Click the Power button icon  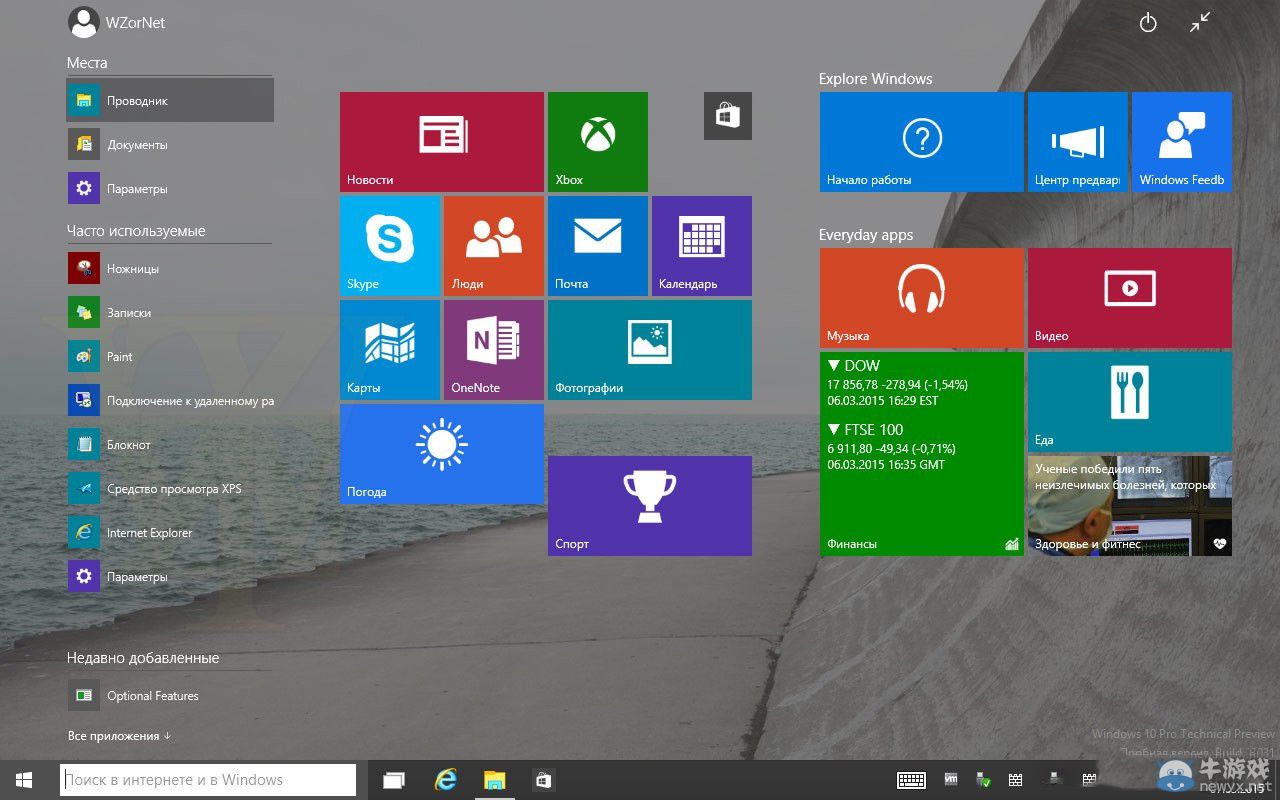coord(1148,22)
